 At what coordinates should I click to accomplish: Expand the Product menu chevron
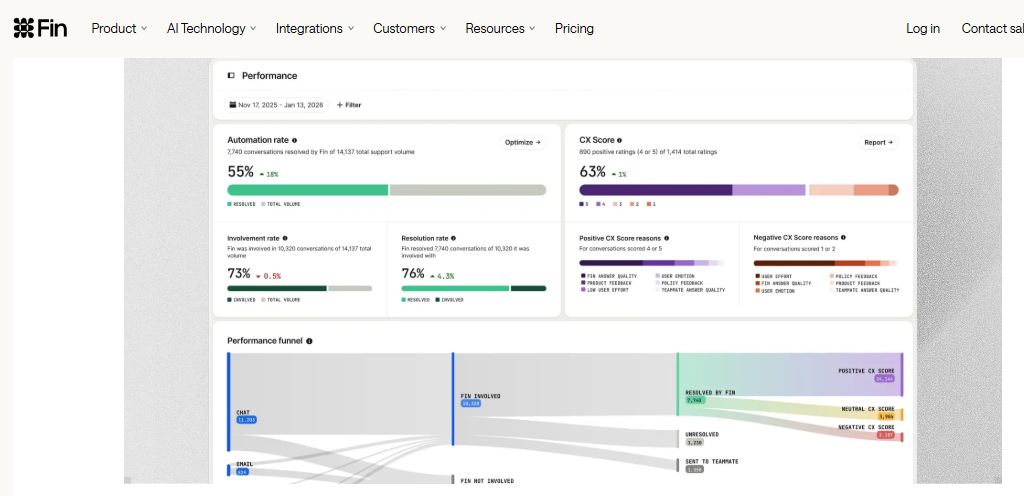(144, 29)
